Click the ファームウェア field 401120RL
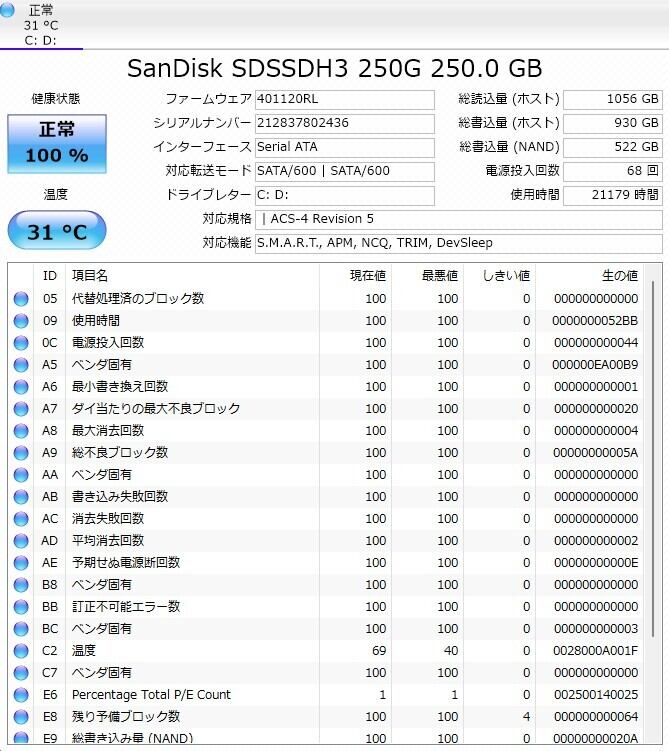The width and height of the screenshot is (669, 751). [x=344, y=100]
